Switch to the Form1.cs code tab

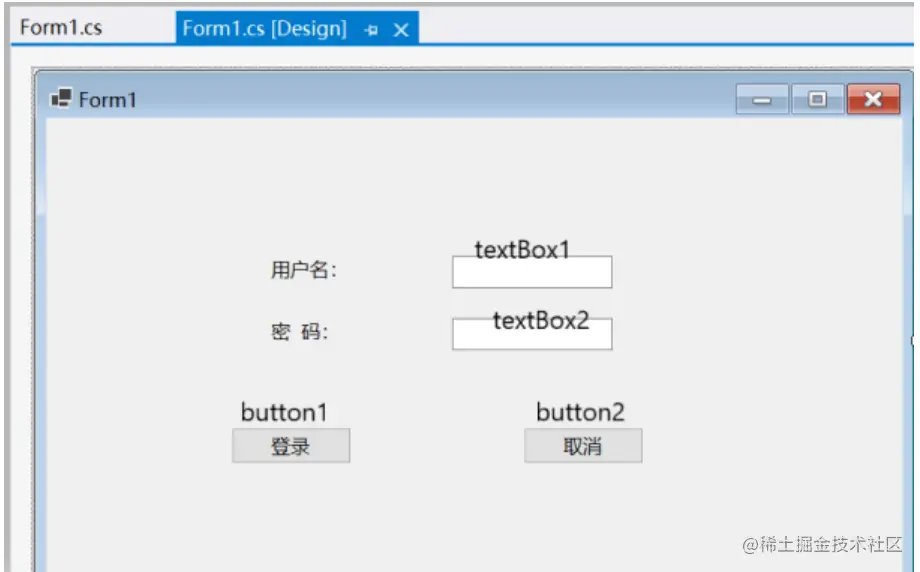click(x=61, y=27)
